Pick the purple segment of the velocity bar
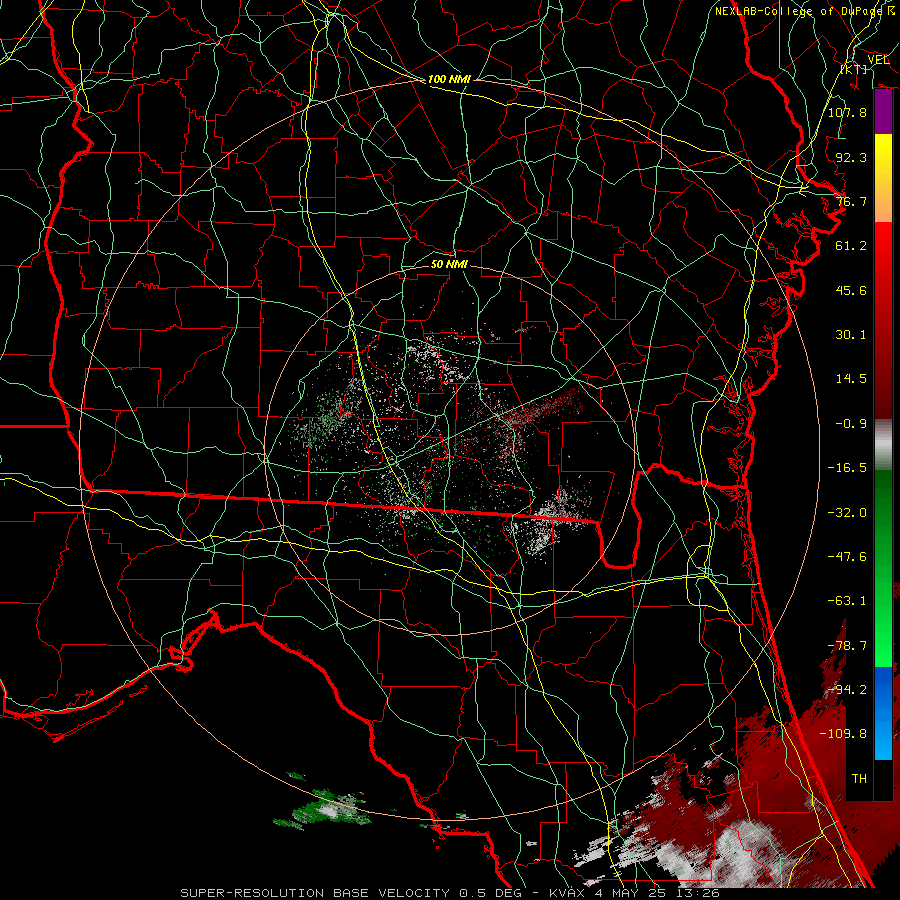This screenshot has width=900, height=900. 883,112
